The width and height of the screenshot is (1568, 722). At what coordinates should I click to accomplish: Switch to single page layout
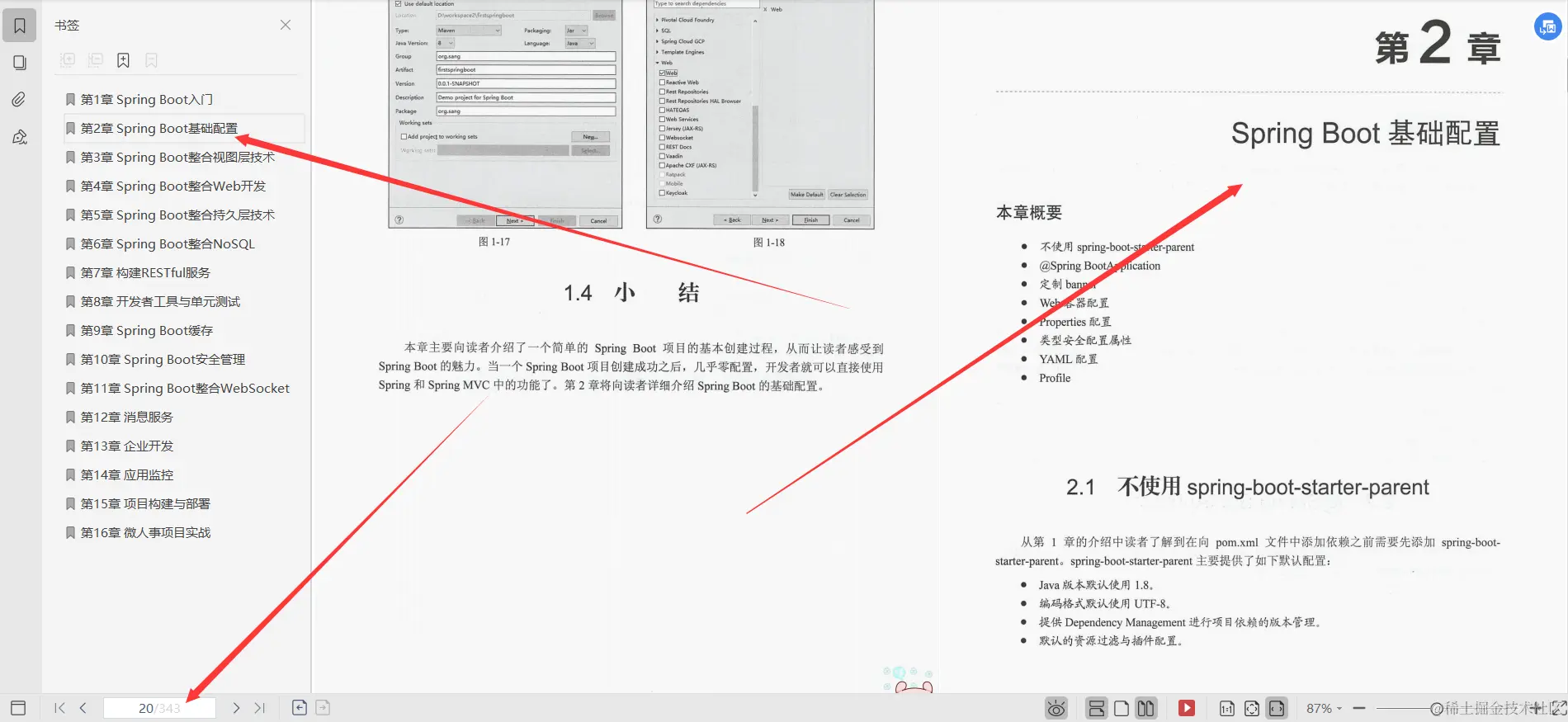point(1122,708)
